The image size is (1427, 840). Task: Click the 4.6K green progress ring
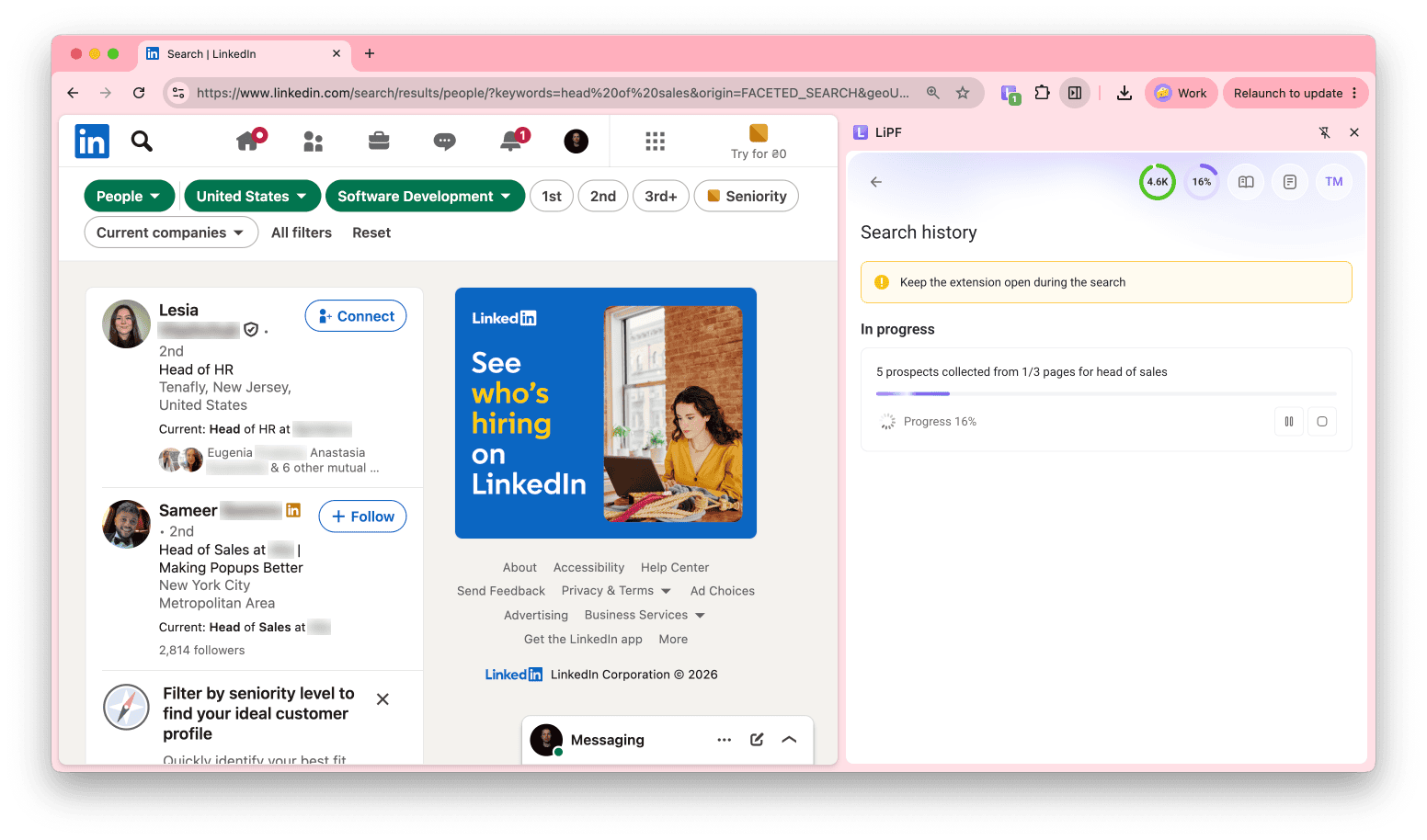click(1158, 182)
